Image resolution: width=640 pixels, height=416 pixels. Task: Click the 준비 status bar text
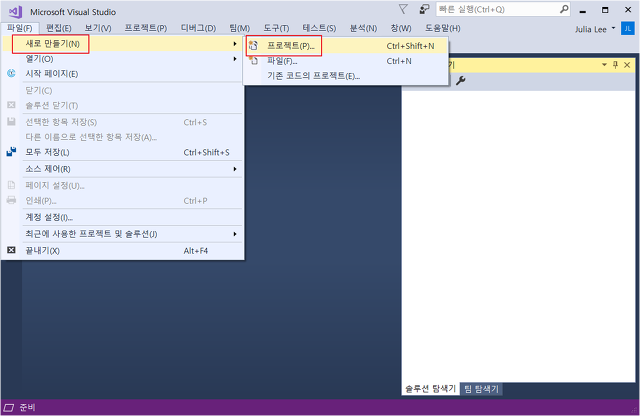27,407
